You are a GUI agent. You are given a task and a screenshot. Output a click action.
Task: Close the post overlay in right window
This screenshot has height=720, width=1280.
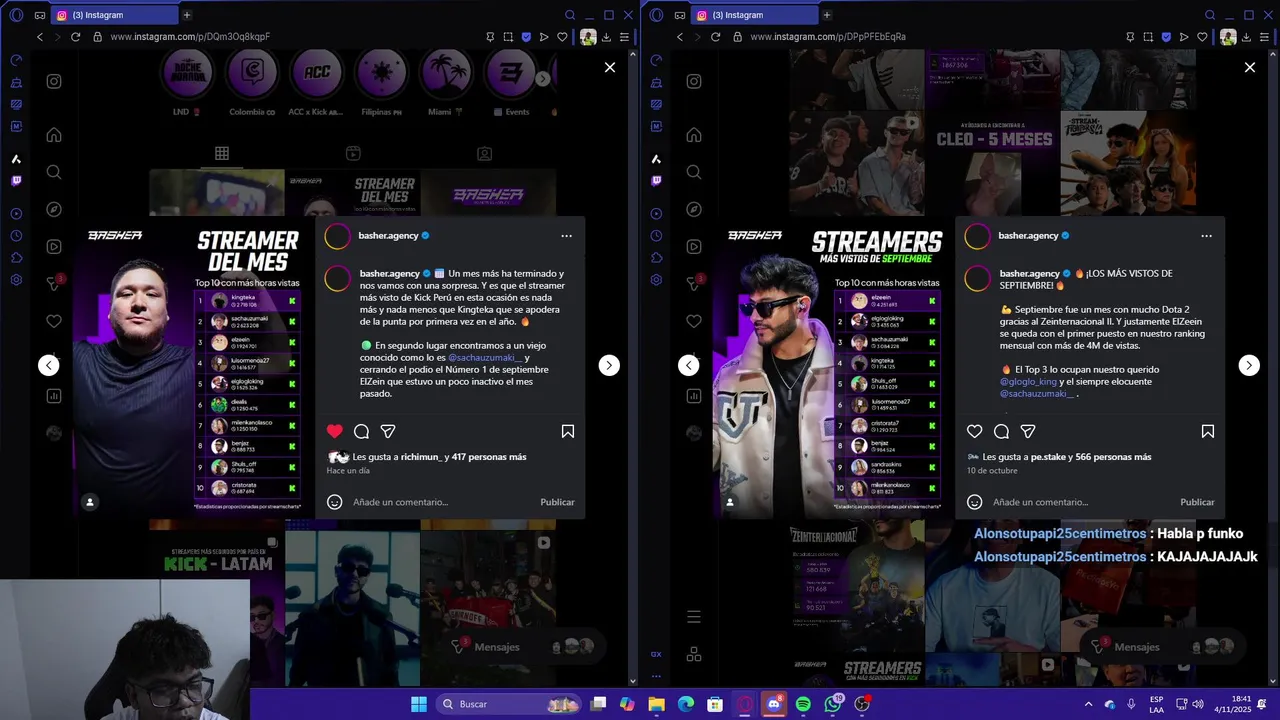click(1250, 67)
